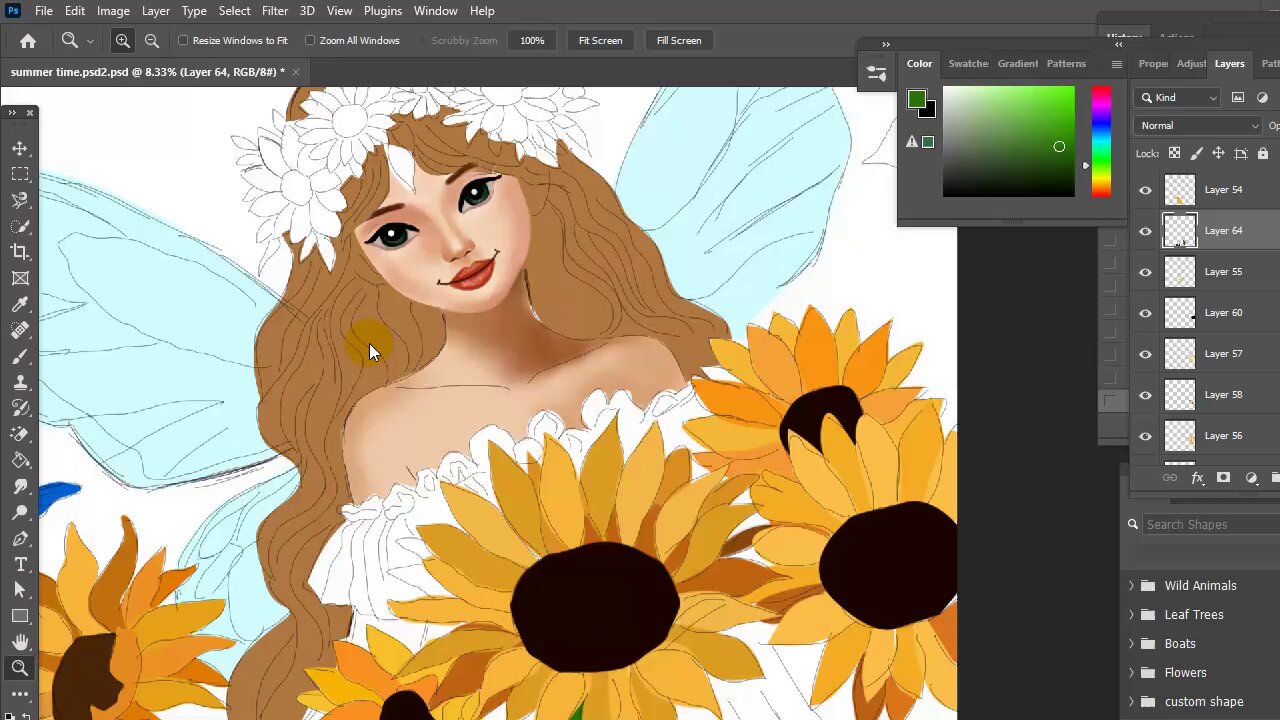Hide Layer 56 with eye icon
This screenshot has width=1280, height=720.
(1146, 436)
